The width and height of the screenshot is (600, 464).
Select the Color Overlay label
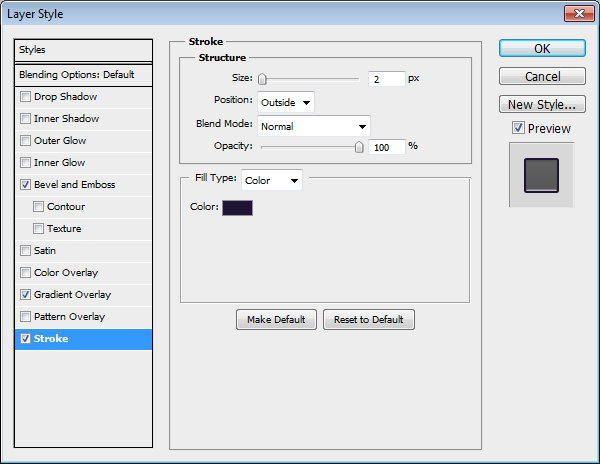(x=66, y=273)
